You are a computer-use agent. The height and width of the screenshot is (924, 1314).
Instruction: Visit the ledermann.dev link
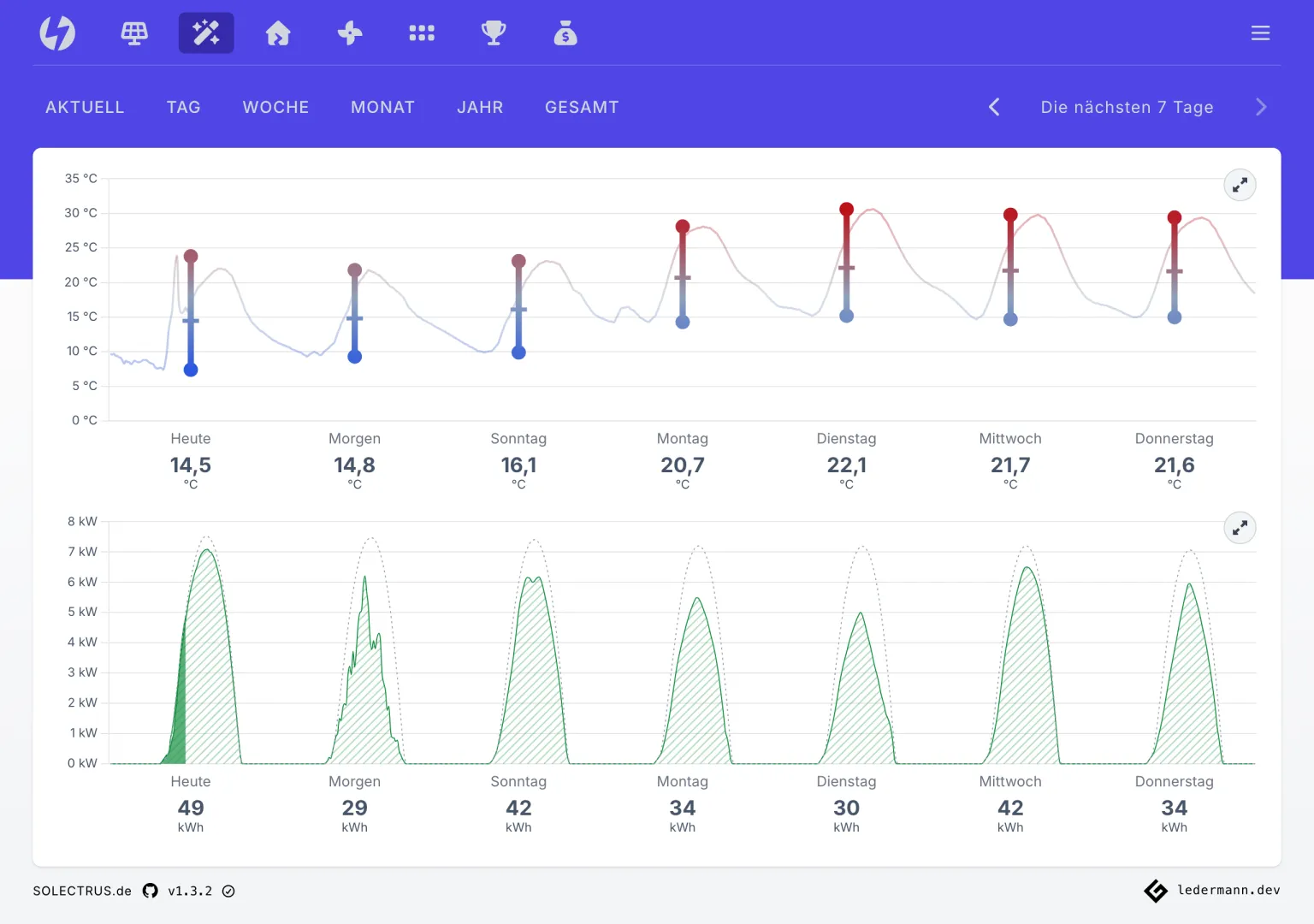[1228, 890]
